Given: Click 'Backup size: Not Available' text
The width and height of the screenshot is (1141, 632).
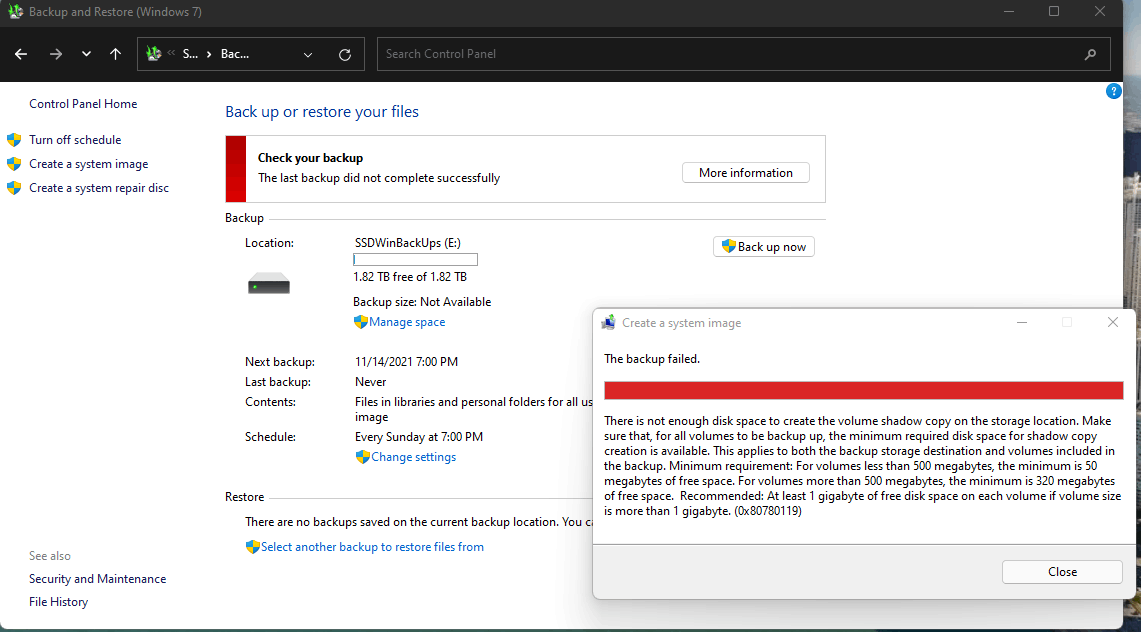Looking at the screenshot, I should tap(422, 302).
